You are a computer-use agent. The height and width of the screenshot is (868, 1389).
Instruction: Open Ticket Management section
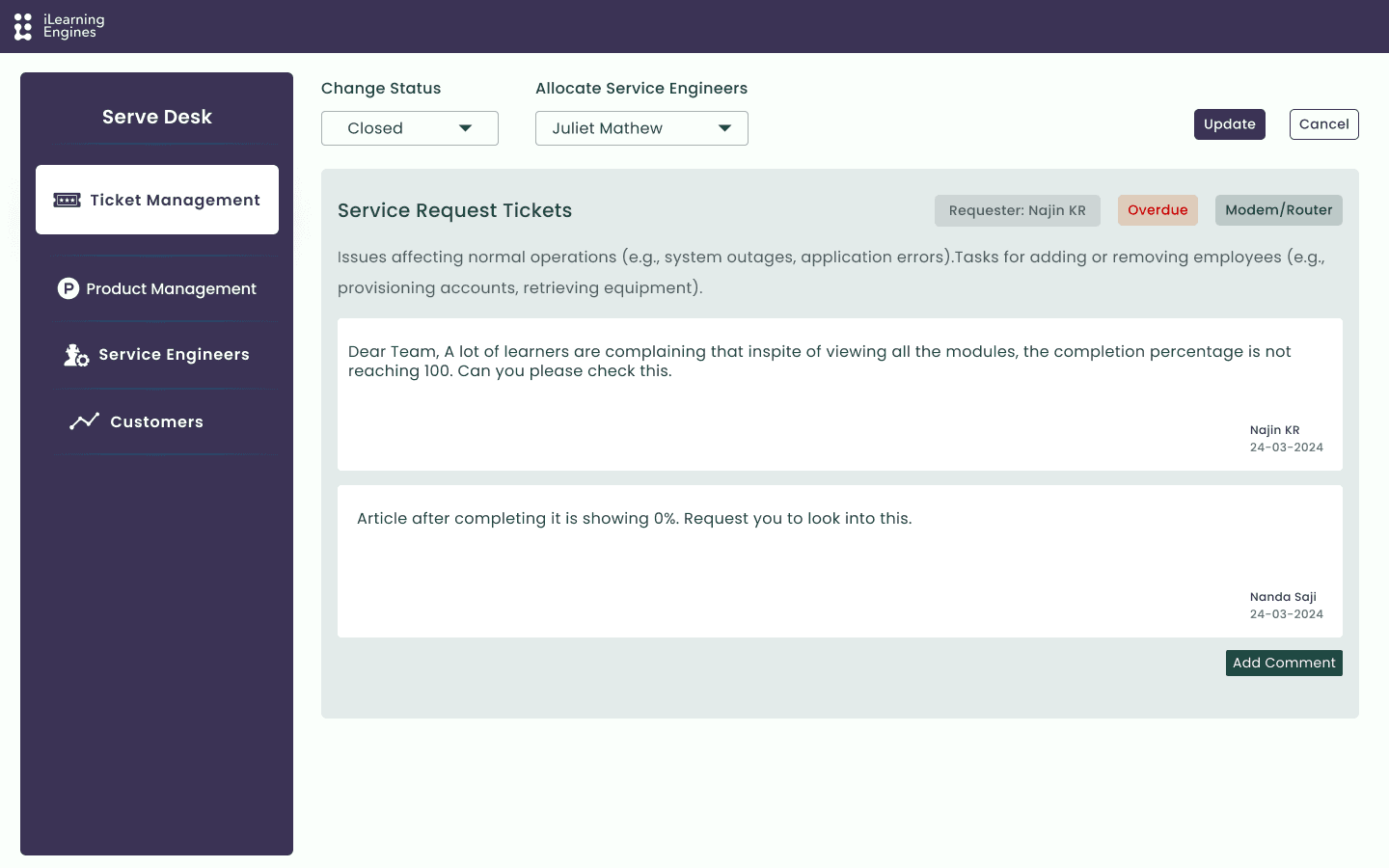point(157,200)
